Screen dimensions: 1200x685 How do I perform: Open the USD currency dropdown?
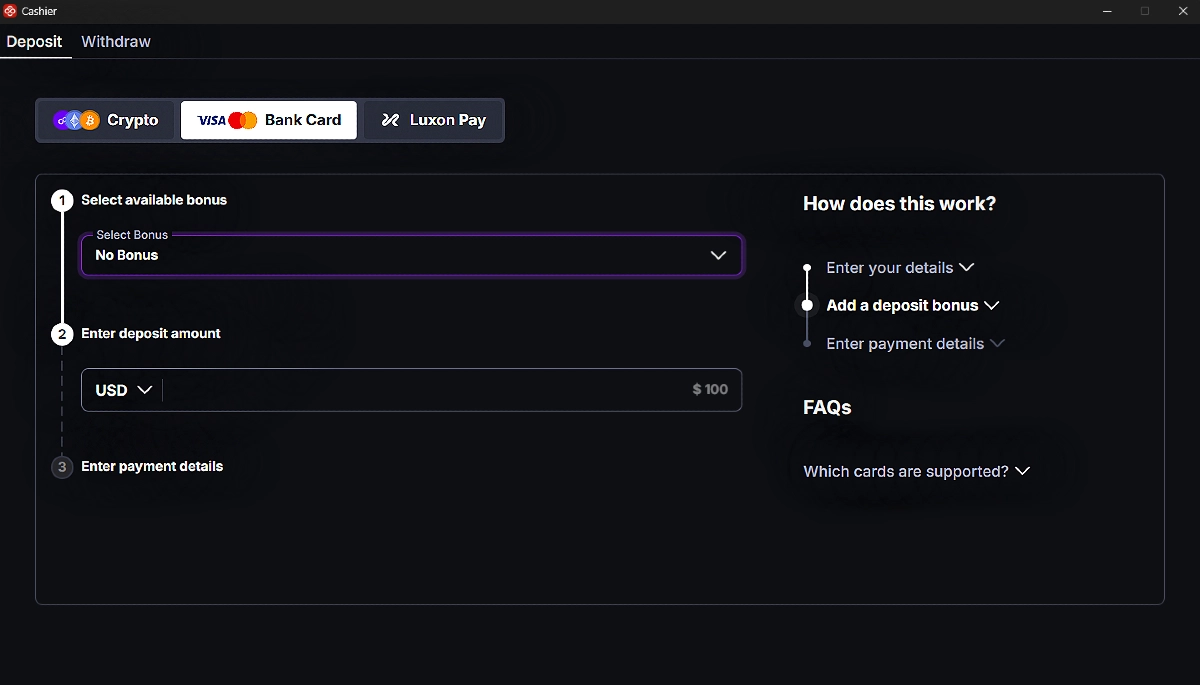click(123, 390)
